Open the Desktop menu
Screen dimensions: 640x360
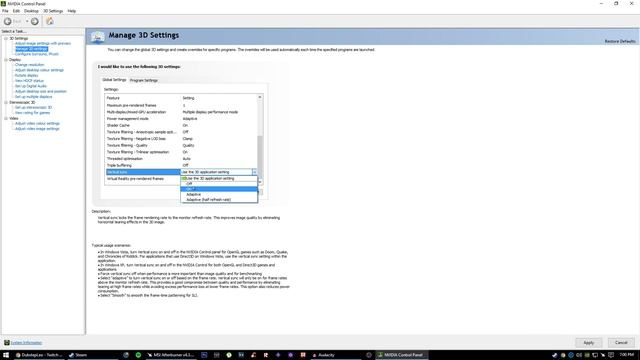(31, 11)
